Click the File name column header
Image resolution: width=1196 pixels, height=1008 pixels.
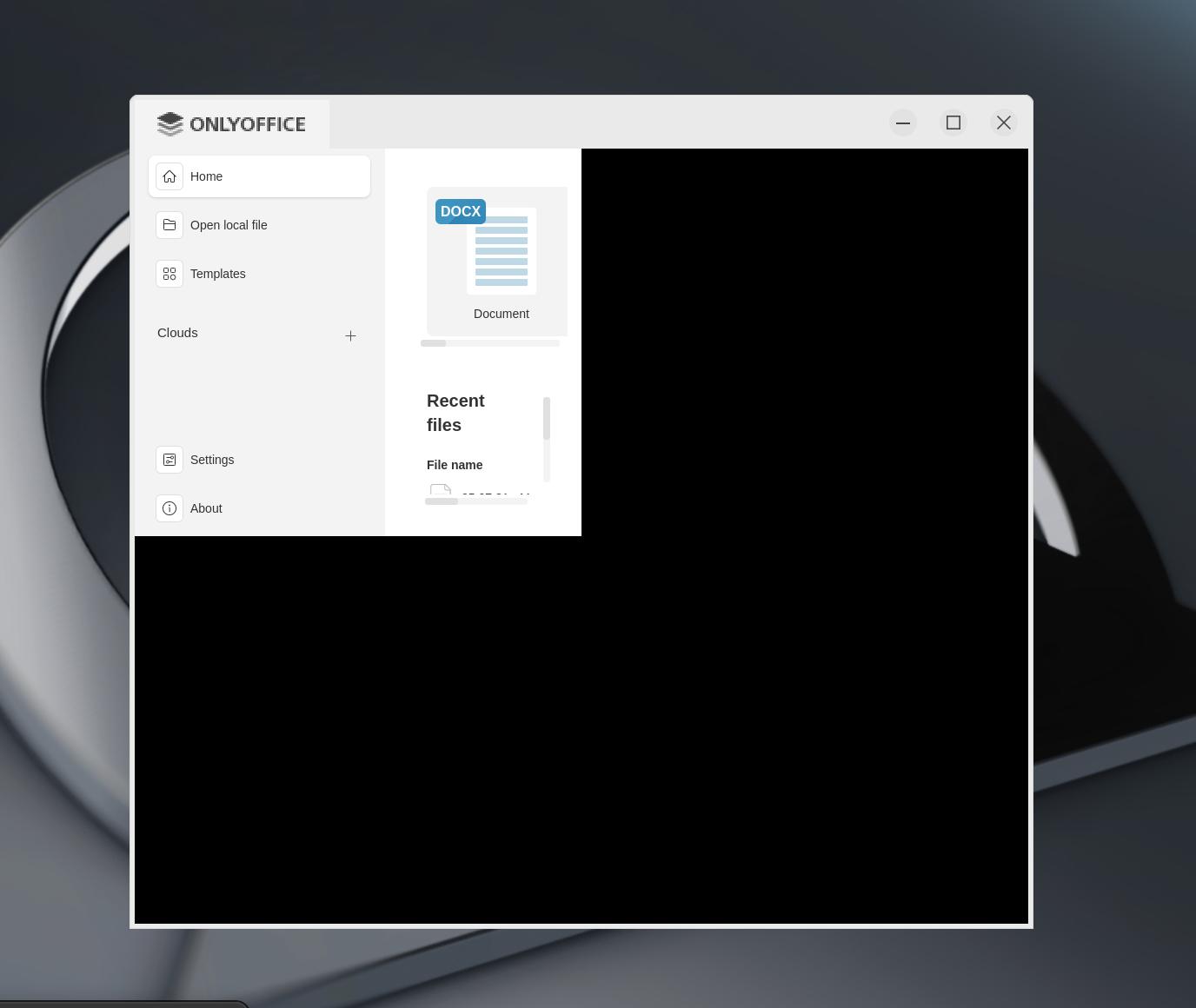[x=455, y=465]
